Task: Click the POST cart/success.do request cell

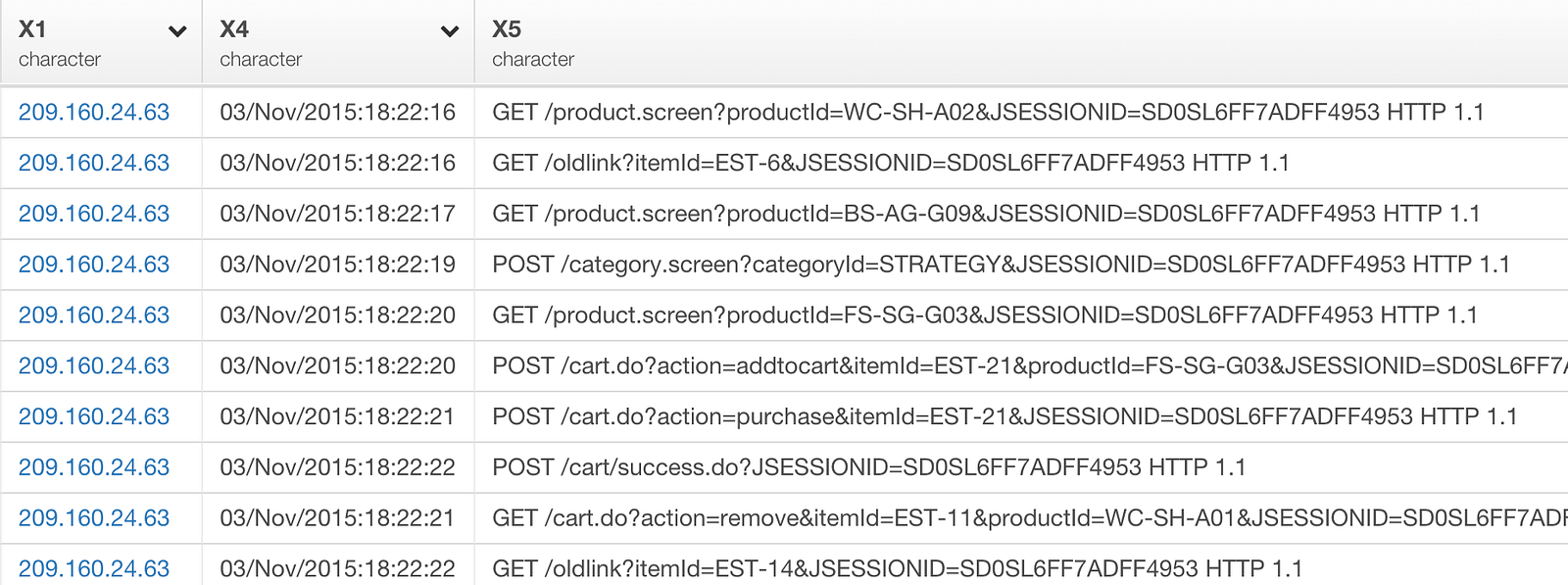Action: point(868,467)
